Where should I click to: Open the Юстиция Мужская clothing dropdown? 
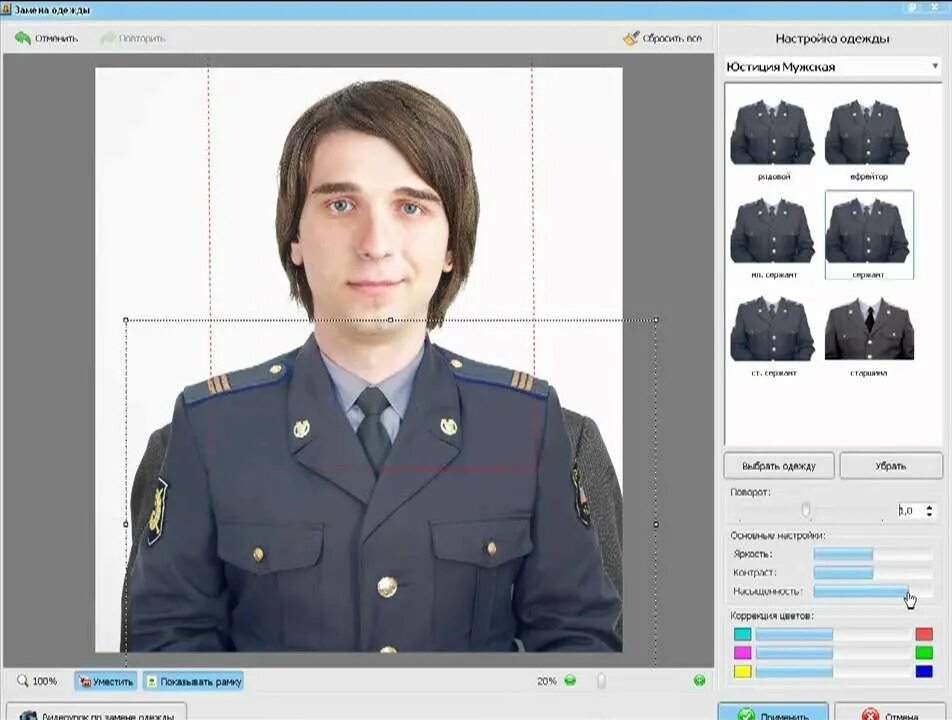[832, 67]
